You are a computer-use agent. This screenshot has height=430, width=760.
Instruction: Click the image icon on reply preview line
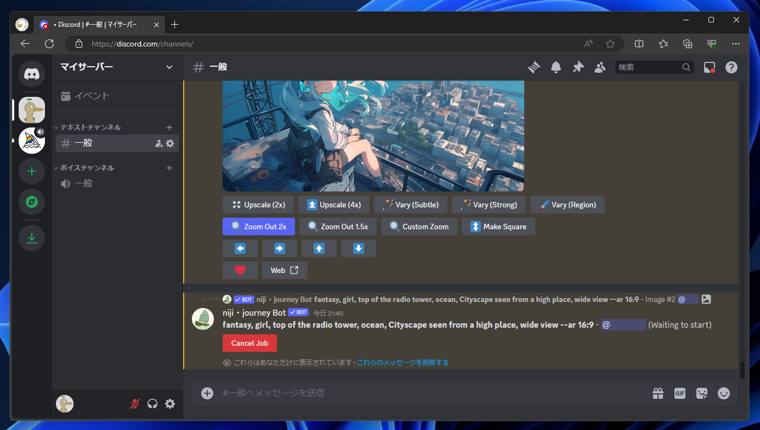coord(706,300)
